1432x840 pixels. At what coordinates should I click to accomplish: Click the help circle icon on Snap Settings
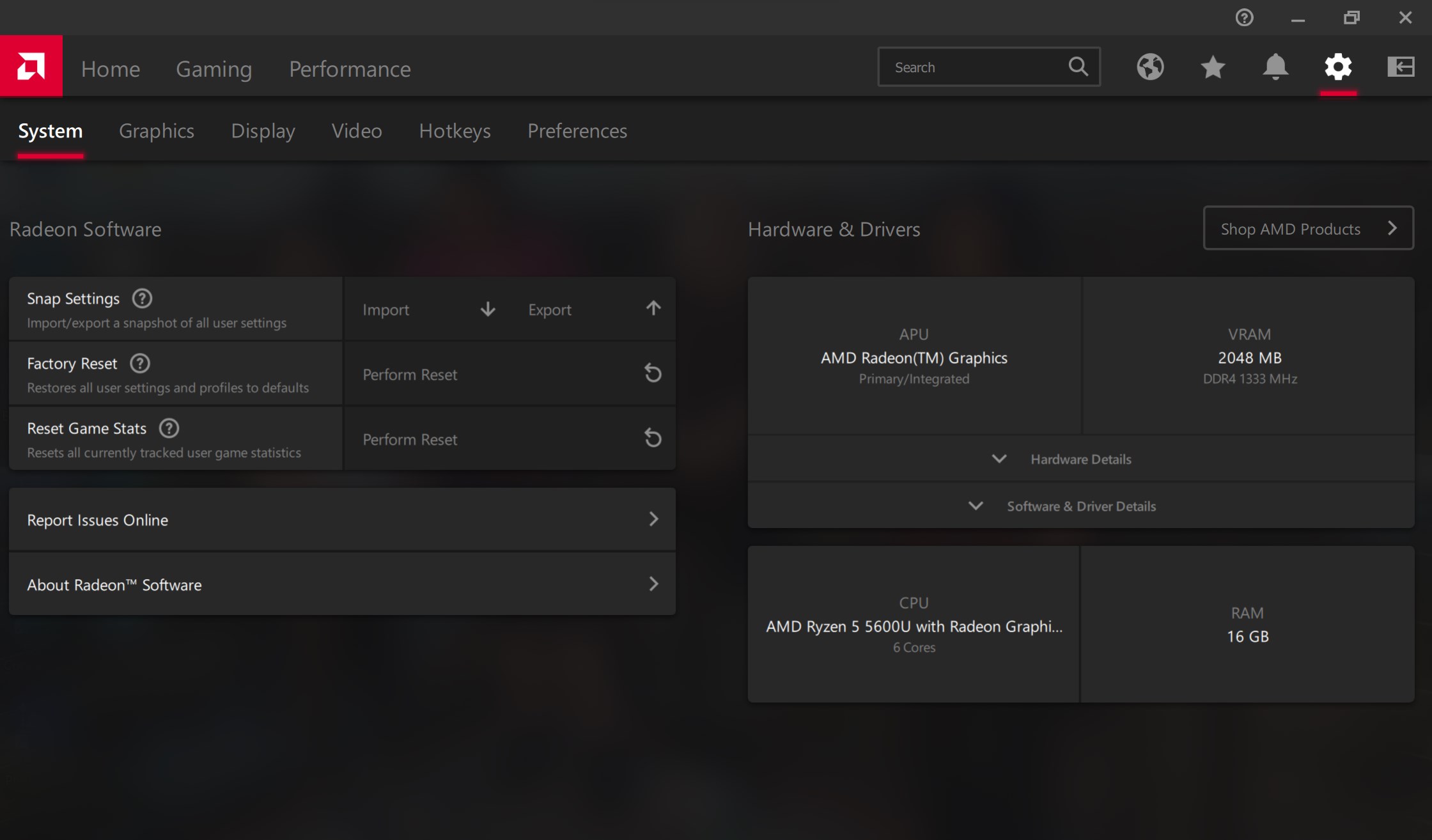(140, 298)
